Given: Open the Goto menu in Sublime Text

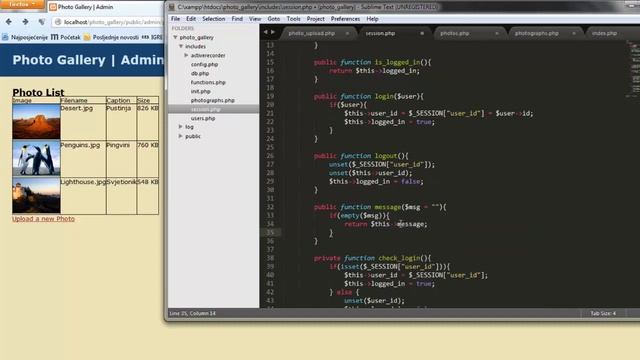Looking at the screenshot, I should [273, 19].
